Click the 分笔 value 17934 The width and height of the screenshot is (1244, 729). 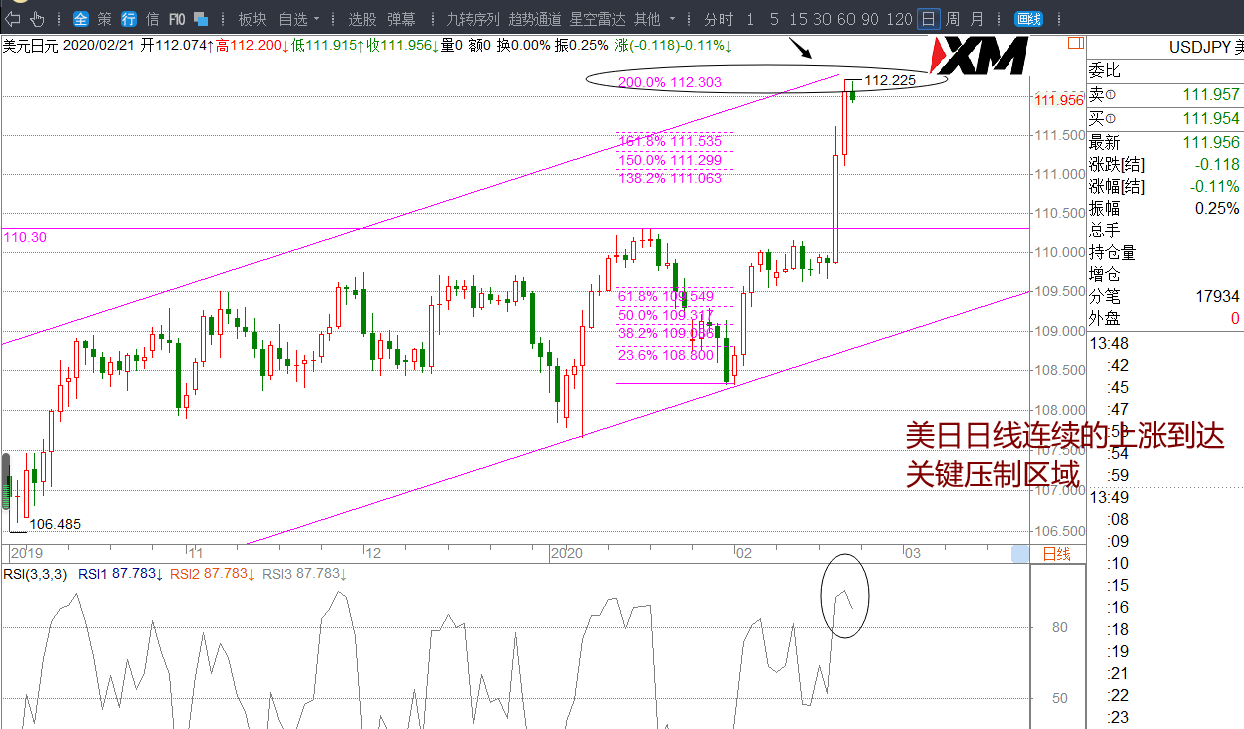click(x=1216, y=297)
